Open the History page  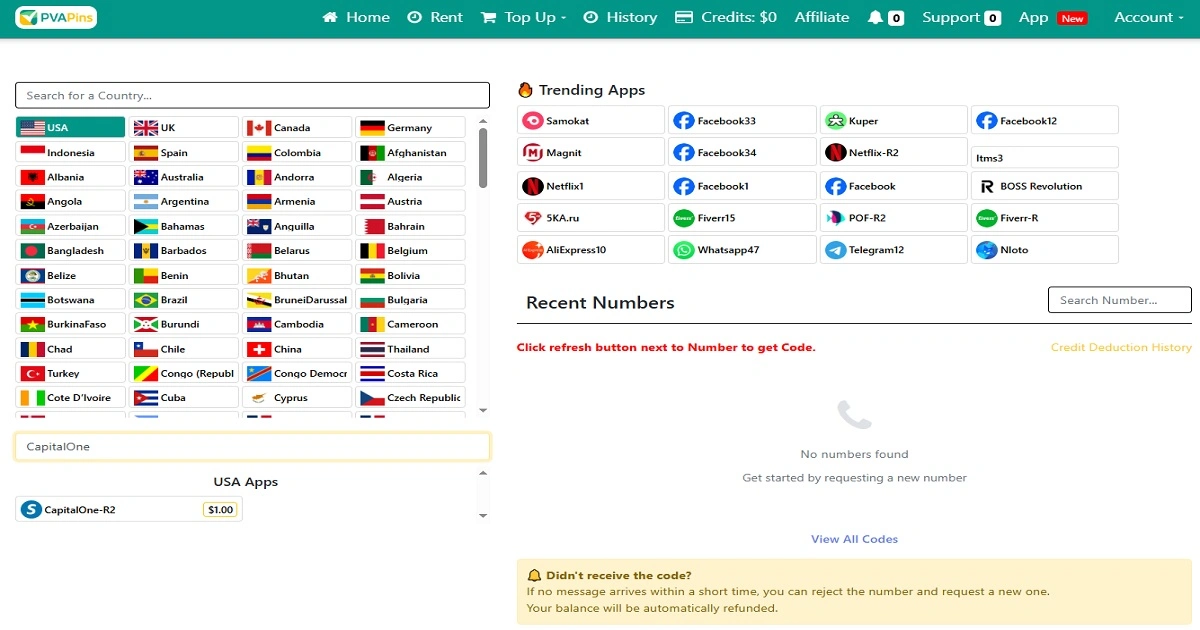[620, 17]
